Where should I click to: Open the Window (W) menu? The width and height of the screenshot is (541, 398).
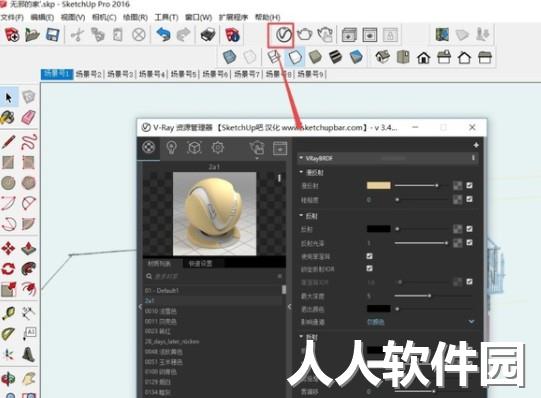coord(198,17)
